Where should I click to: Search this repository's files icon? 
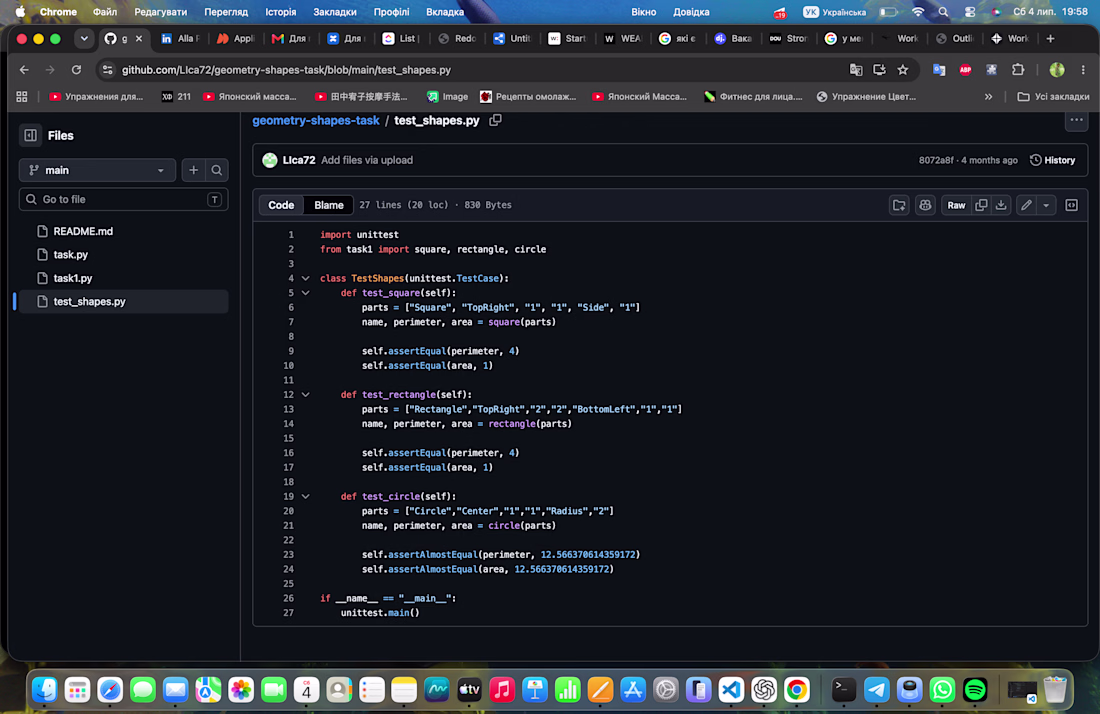pos(217,170)
